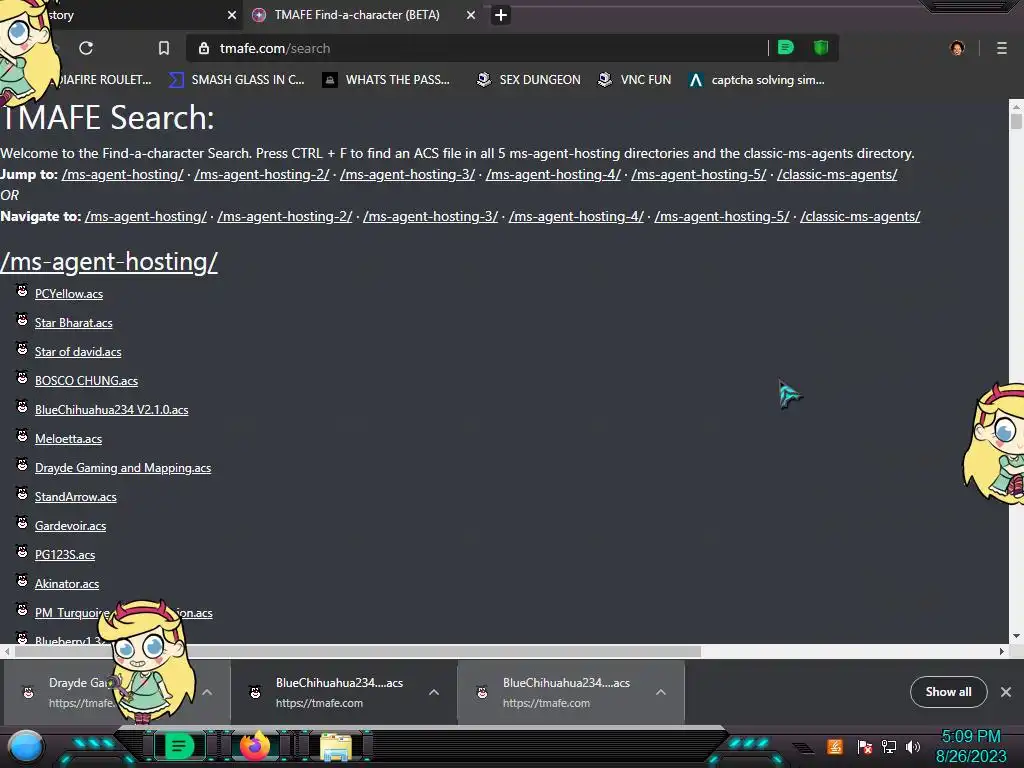Click agent icon beside Gardevoir.acs
This screenshot has height=768, width=1024.
pyautogui.click(x=22, y=522)
